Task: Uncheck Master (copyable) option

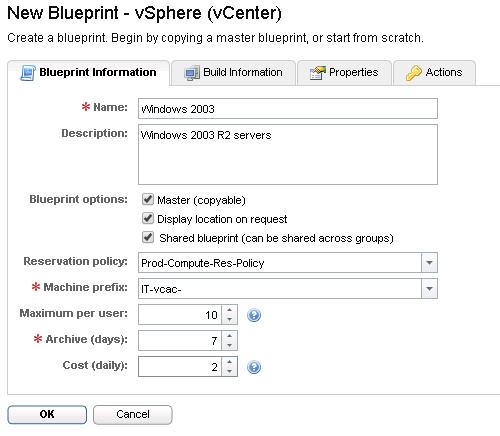Action: [x=148, y=199]
